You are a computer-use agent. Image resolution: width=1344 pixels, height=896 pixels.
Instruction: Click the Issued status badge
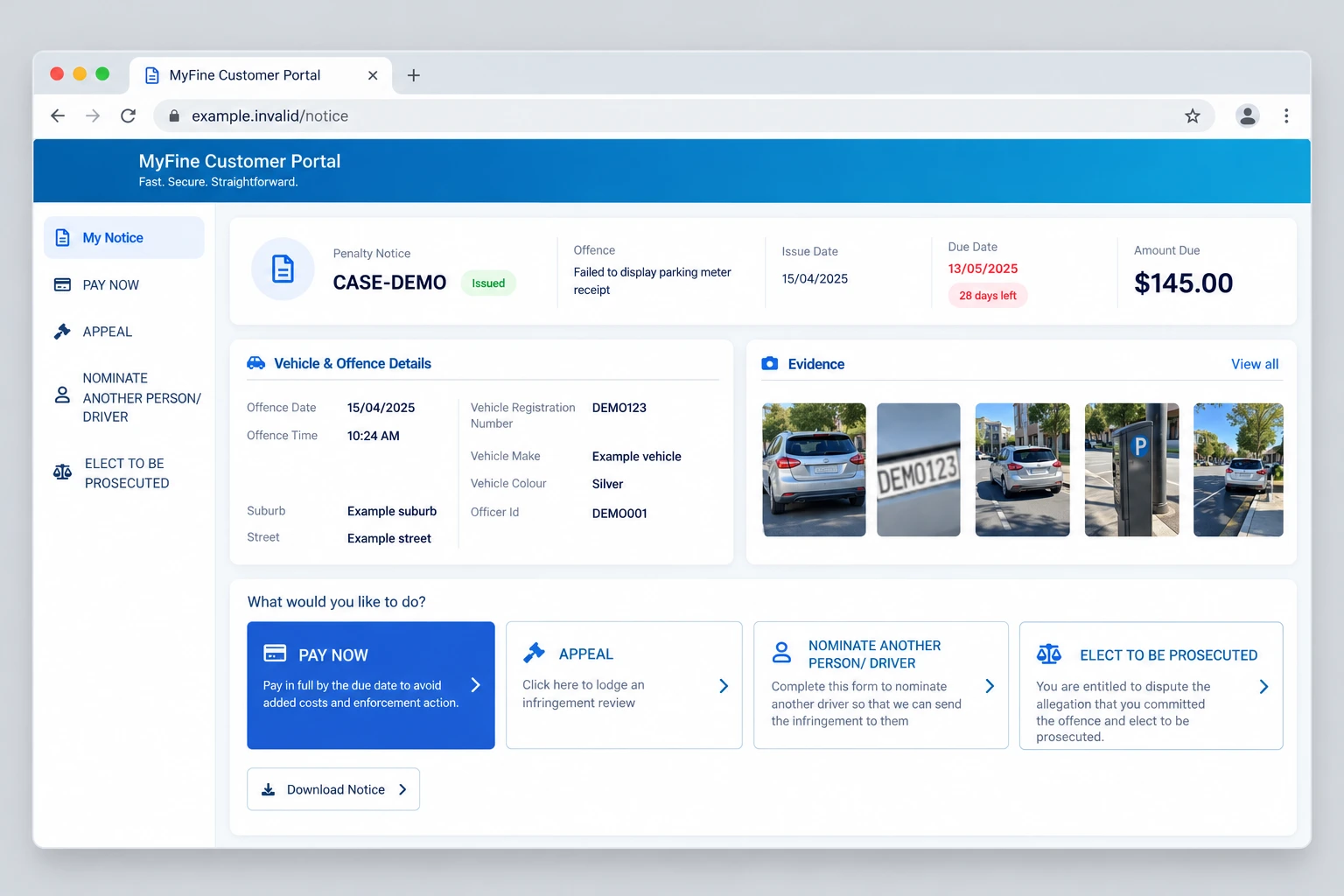coord(488,283)
